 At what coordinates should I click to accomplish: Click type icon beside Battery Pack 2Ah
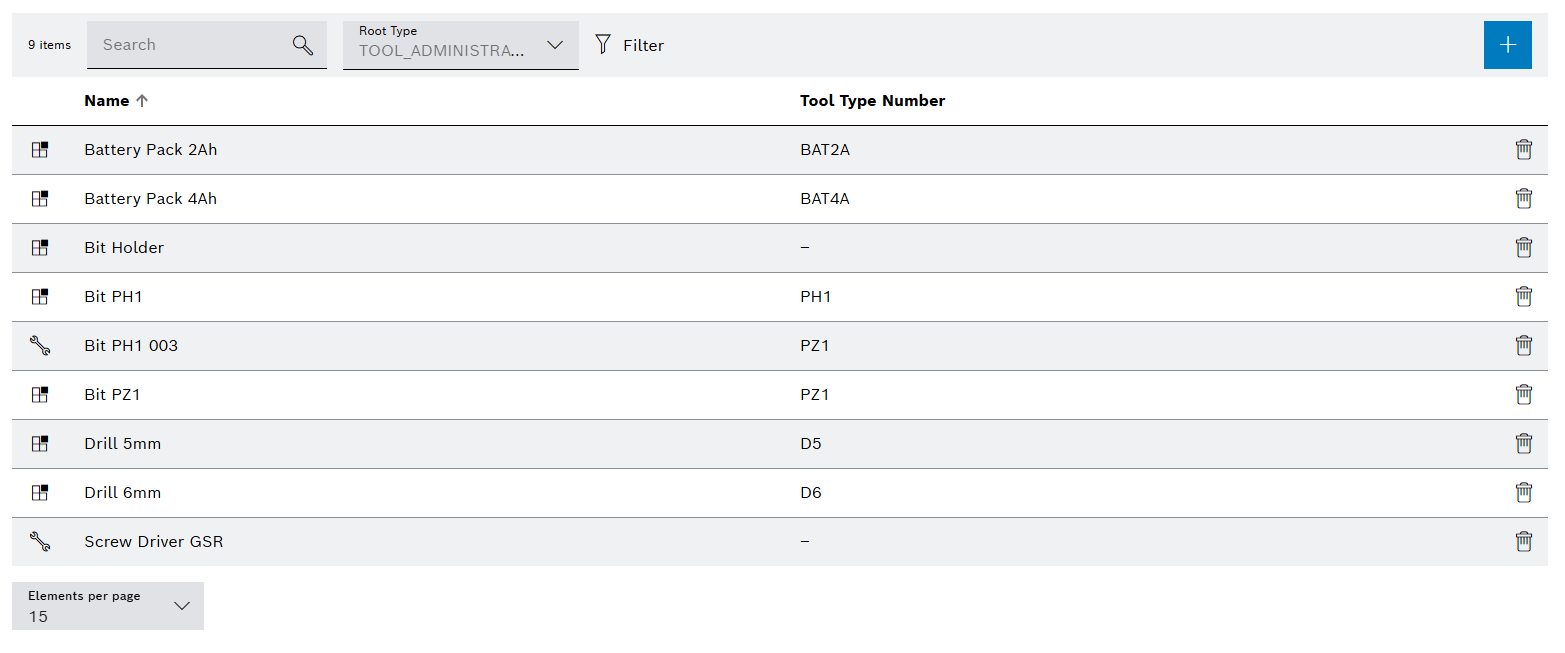(x=40, y=149)
